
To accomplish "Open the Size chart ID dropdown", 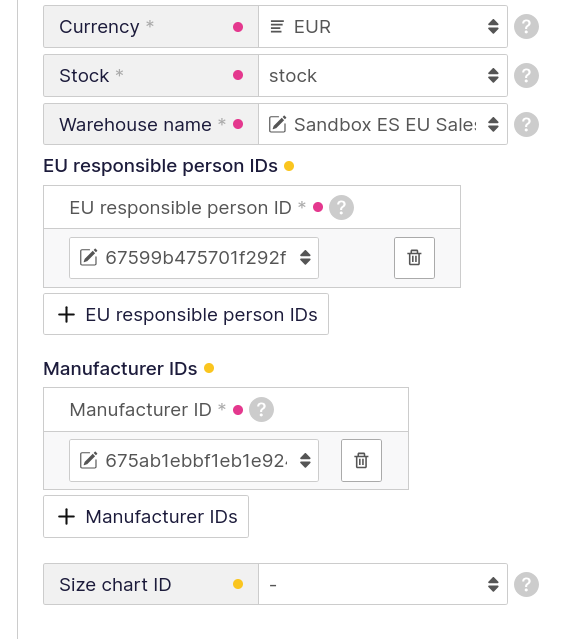I will point(383,584).
